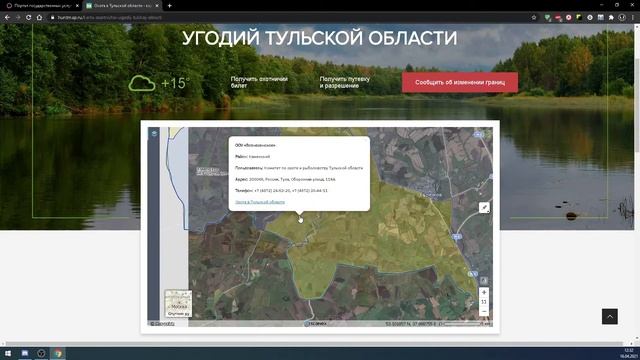This screenshot has width=640, height=360.
Task: Zoom out the map with minus button
Action: click(484, 311)
